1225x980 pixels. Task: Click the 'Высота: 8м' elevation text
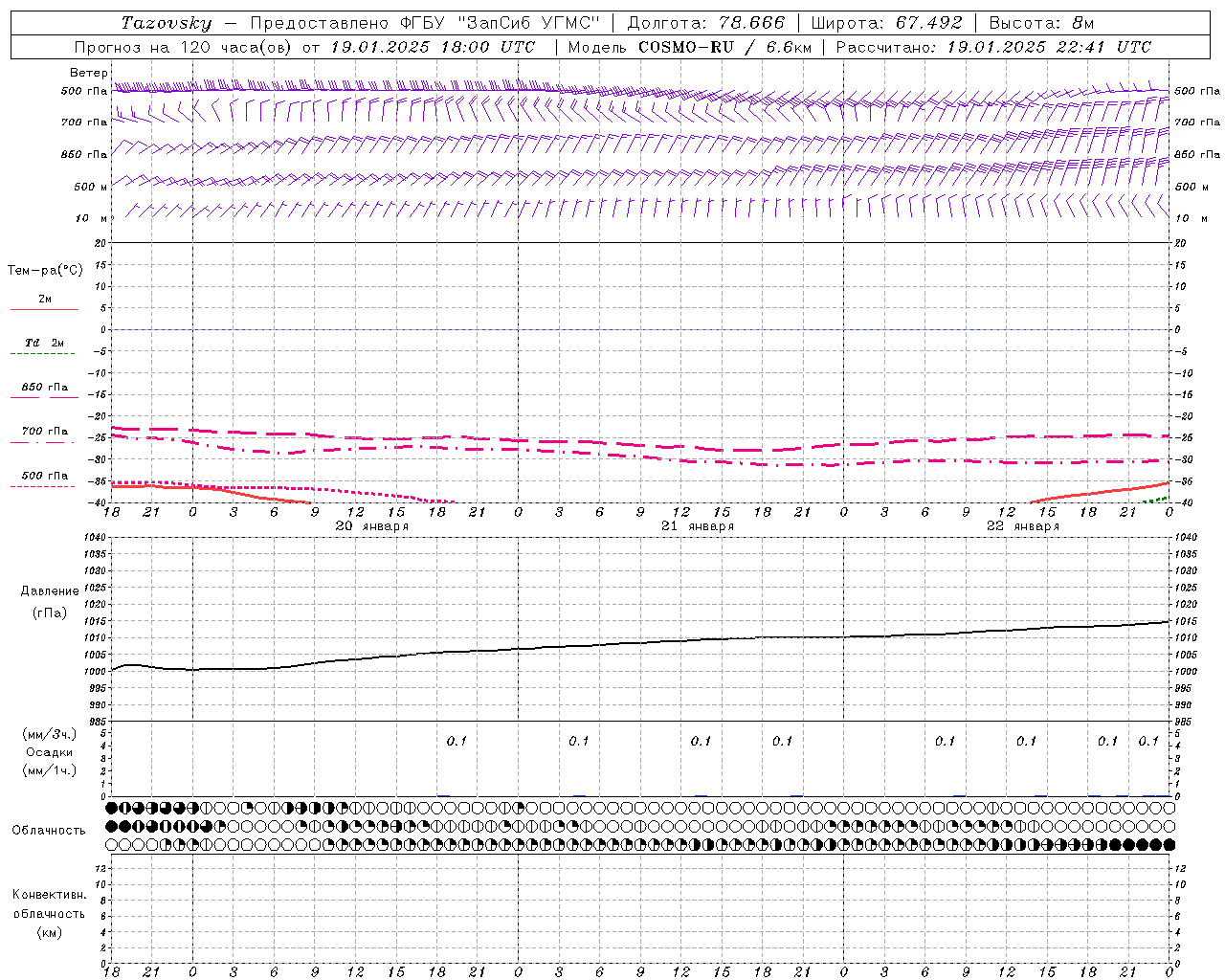pos(1041,23)
